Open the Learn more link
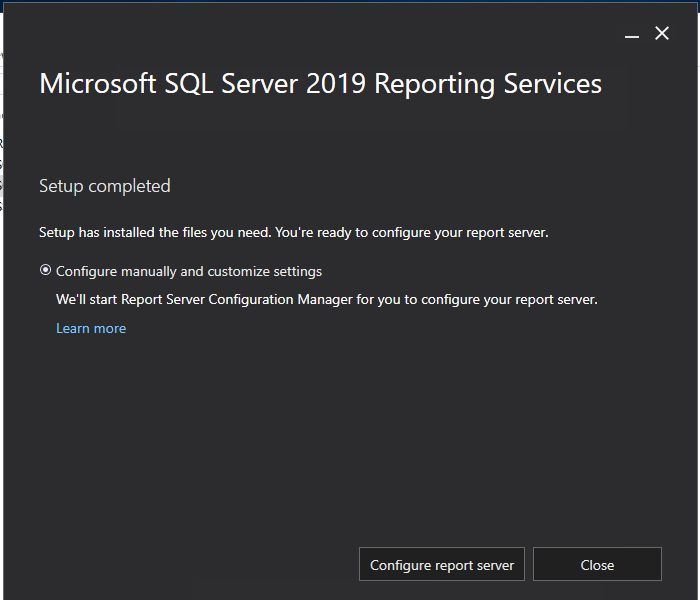The width and height of the screenshot is (700, 600). (91, 328)
